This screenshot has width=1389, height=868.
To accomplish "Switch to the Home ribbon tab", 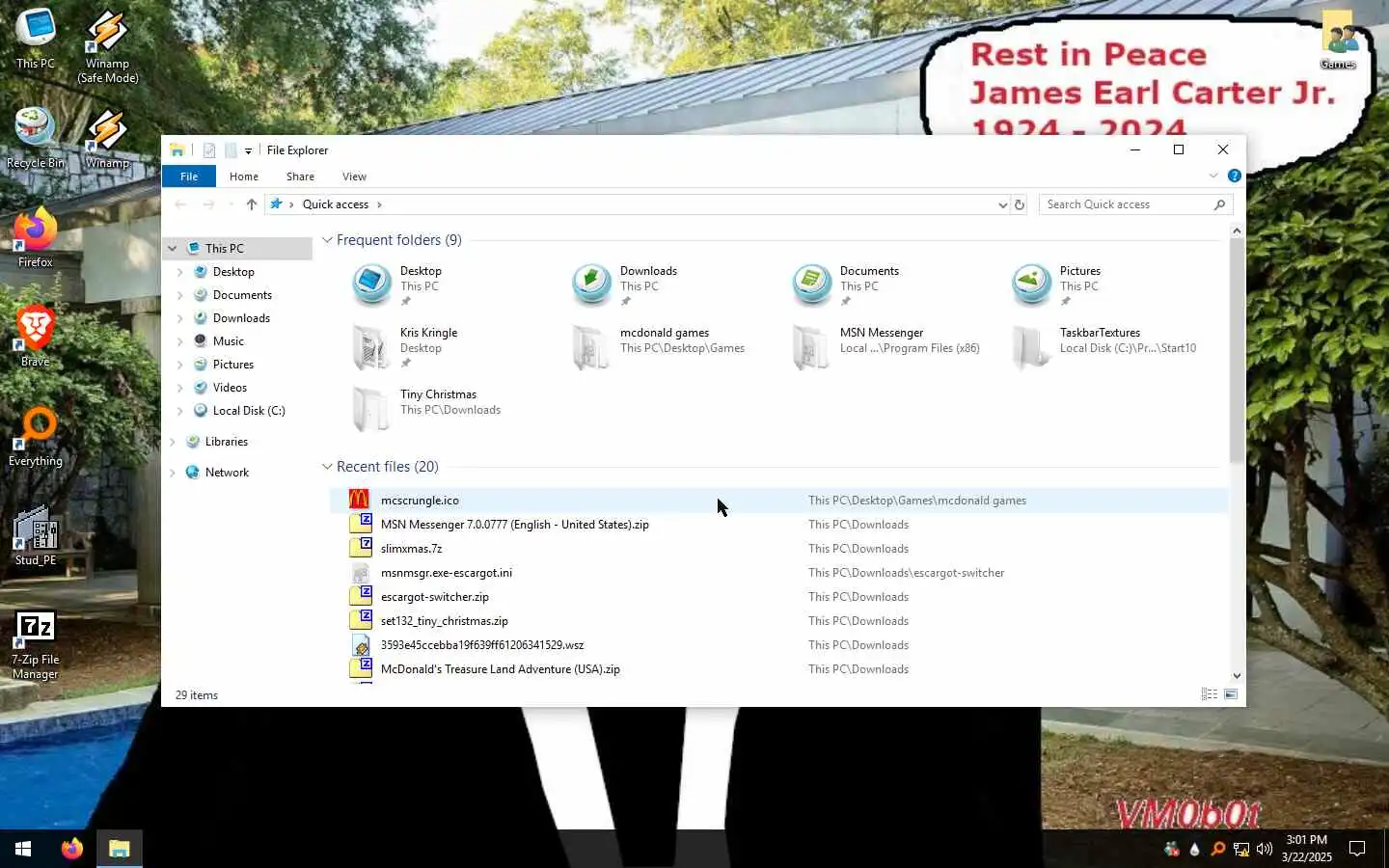I will point(244,176).
